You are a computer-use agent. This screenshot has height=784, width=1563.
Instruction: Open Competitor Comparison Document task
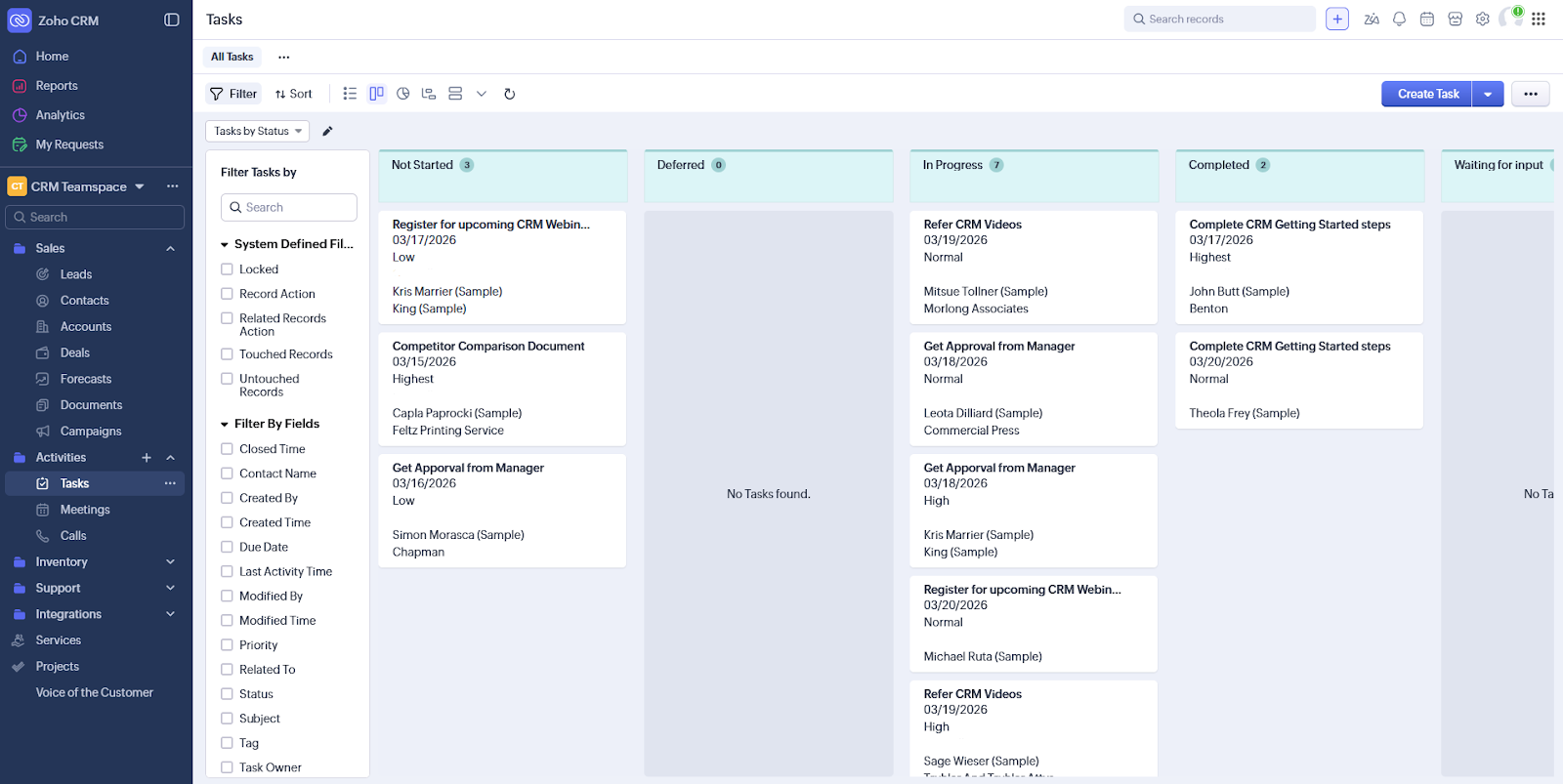coord(488,347)
